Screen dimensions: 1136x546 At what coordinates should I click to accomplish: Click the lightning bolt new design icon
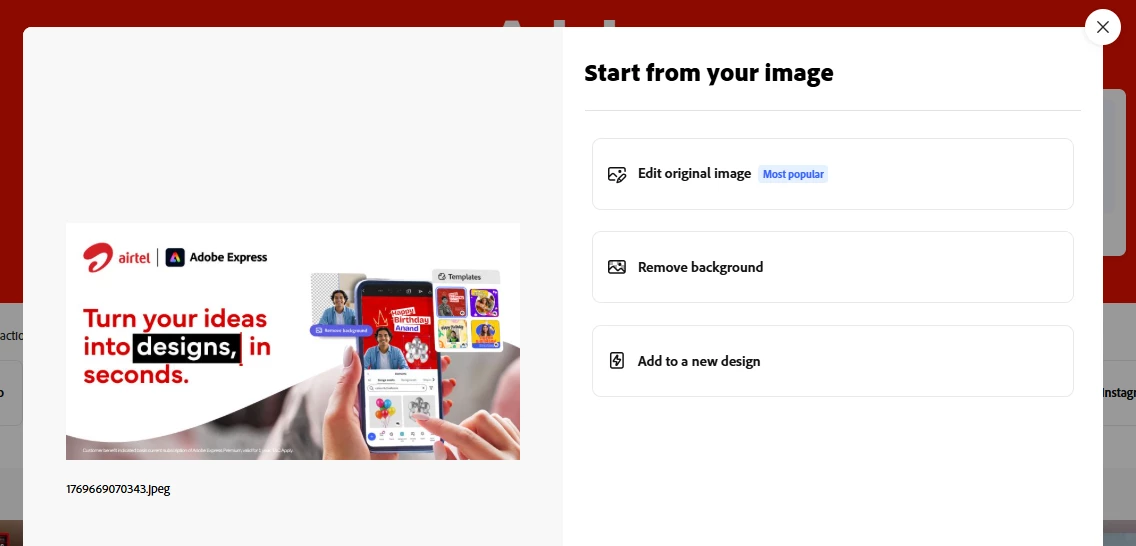click(617, 361)
